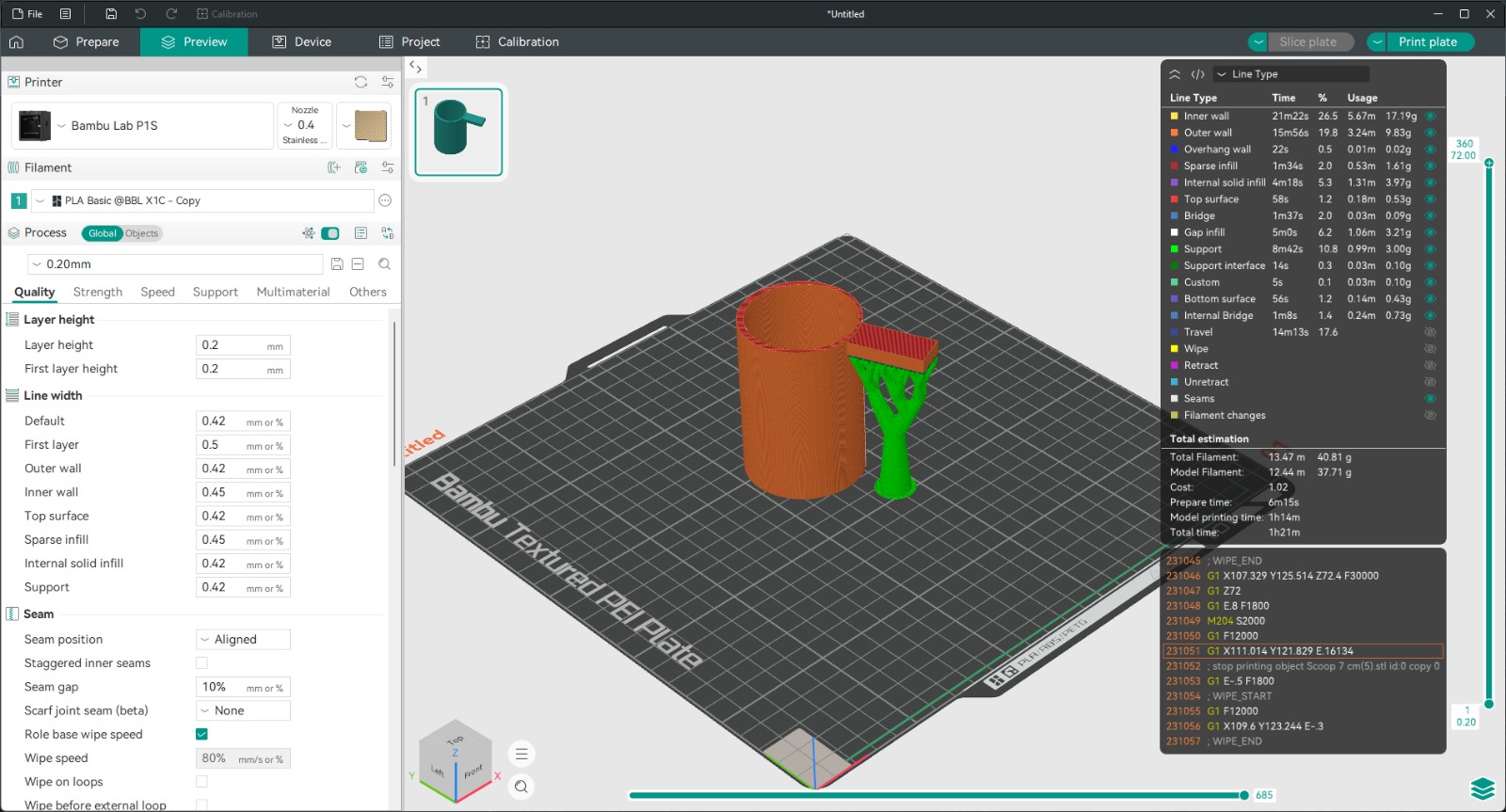This screenshot has width=1506, height=812.
Task: Select Global in the Process mode switch
Action: coord(103,233)
